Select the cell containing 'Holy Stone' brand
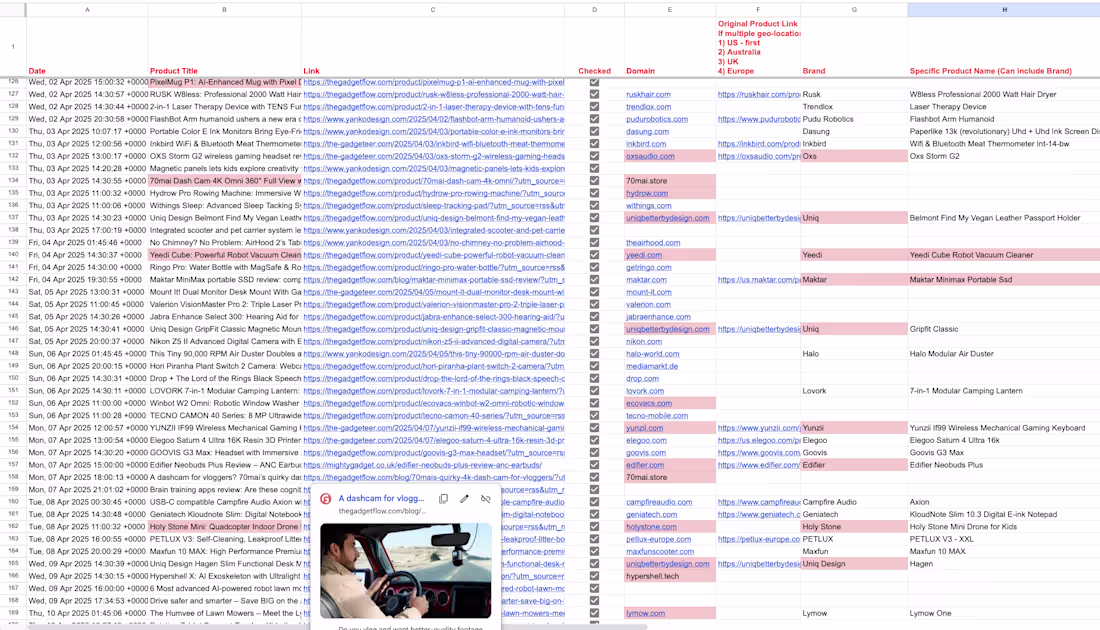The image size is (1100, 630). (855, 527)
